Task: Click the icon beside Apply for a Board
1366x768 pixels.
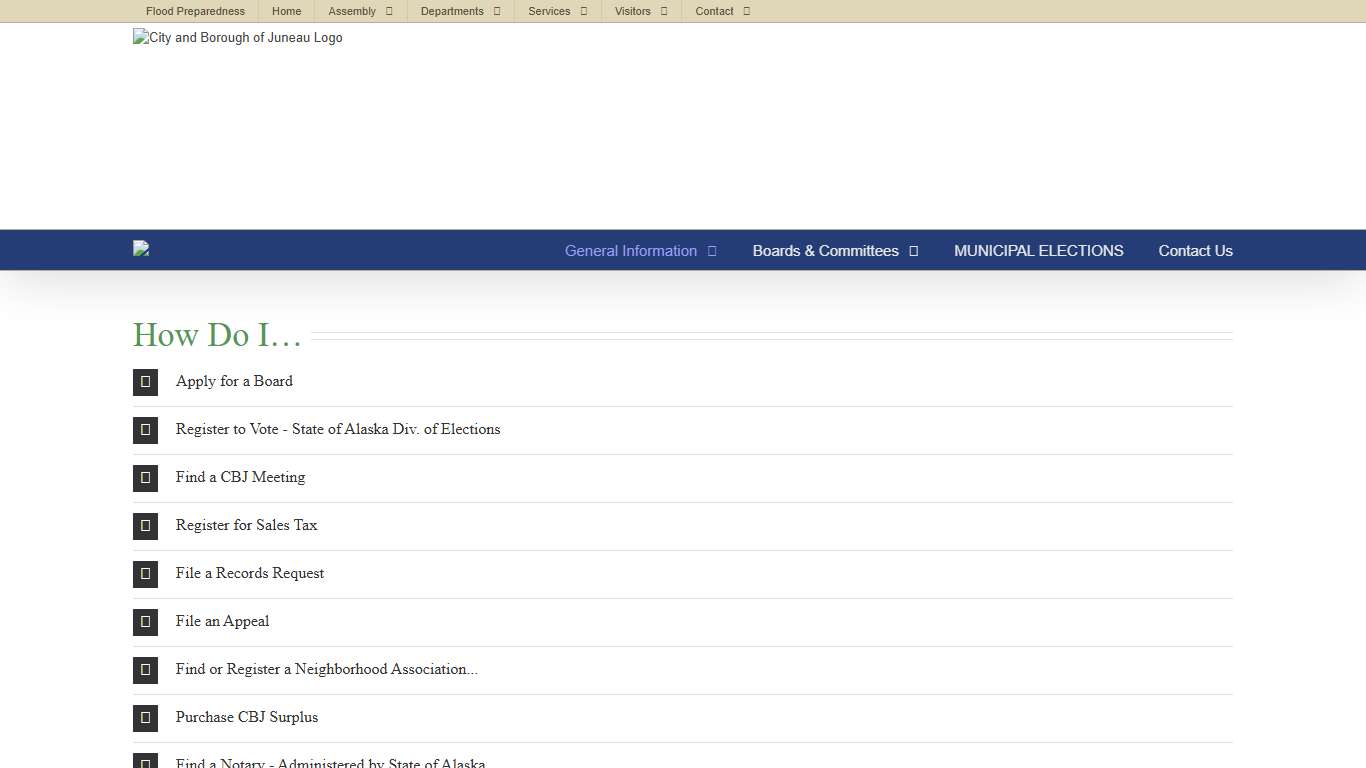Action: click(x=145, y=382)
